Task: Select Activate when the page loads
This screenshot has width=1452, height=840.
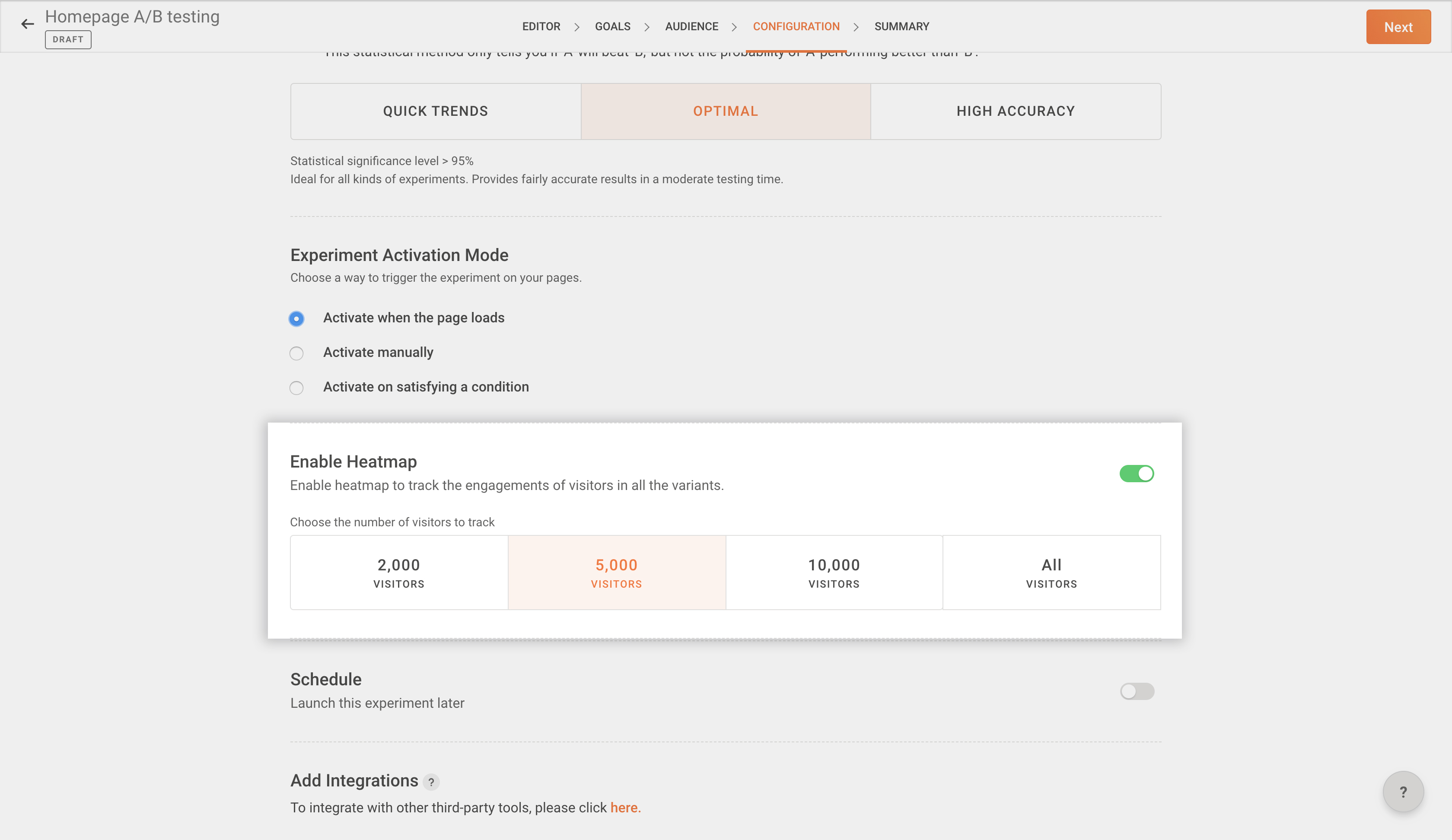Action: 296,318
